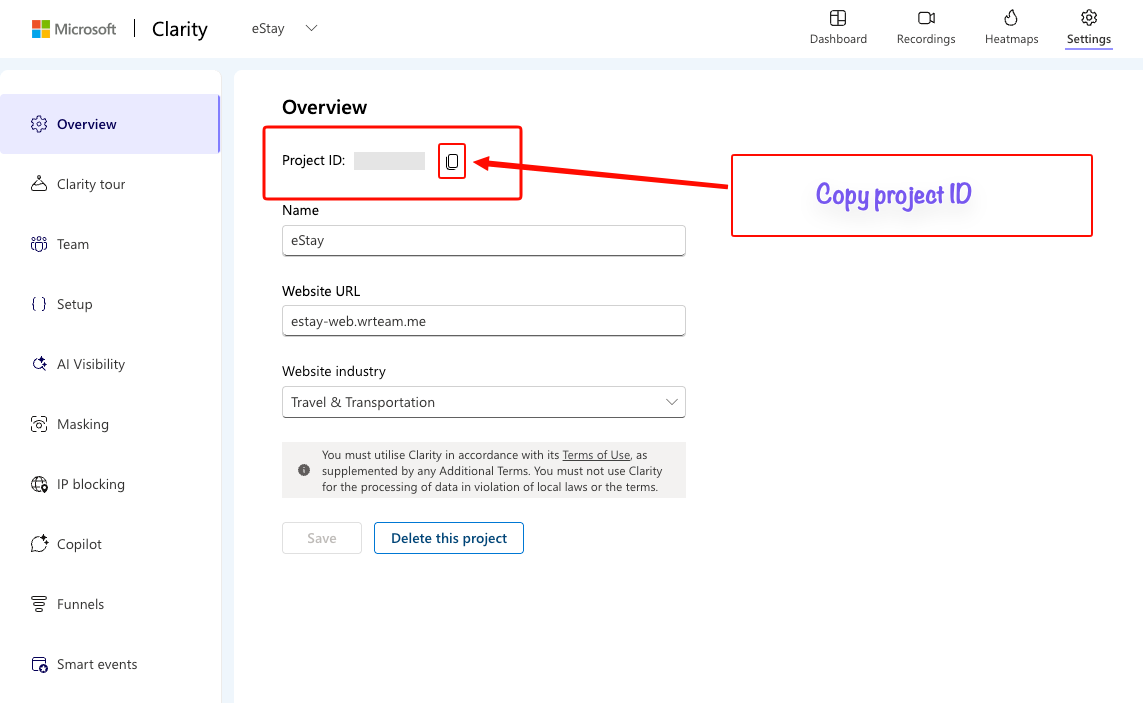Expand the eStay project switcher chevron

[311, 28]
